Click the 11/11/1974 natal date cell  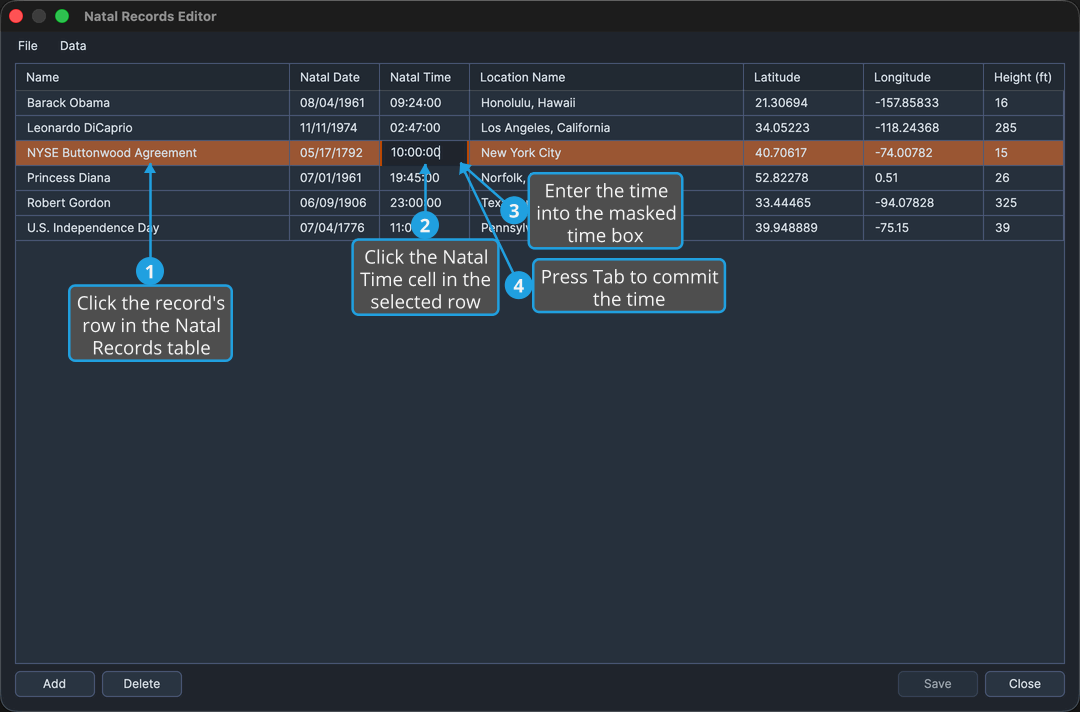[334, 127]
